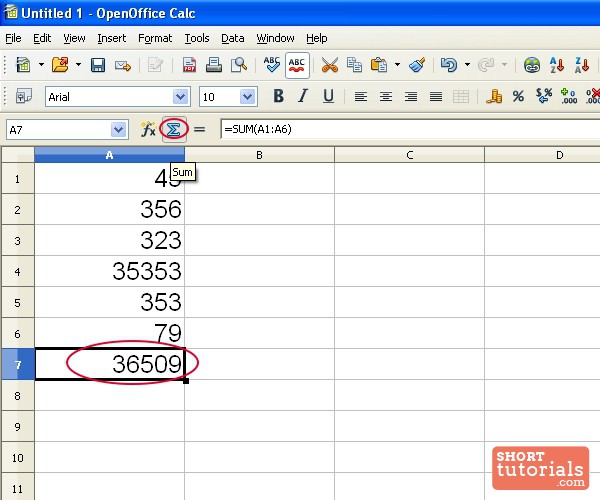The width and height of the screenshot is (600, 500).
Task: Click the New spreadsheet icon
Action: coord(23,65)
